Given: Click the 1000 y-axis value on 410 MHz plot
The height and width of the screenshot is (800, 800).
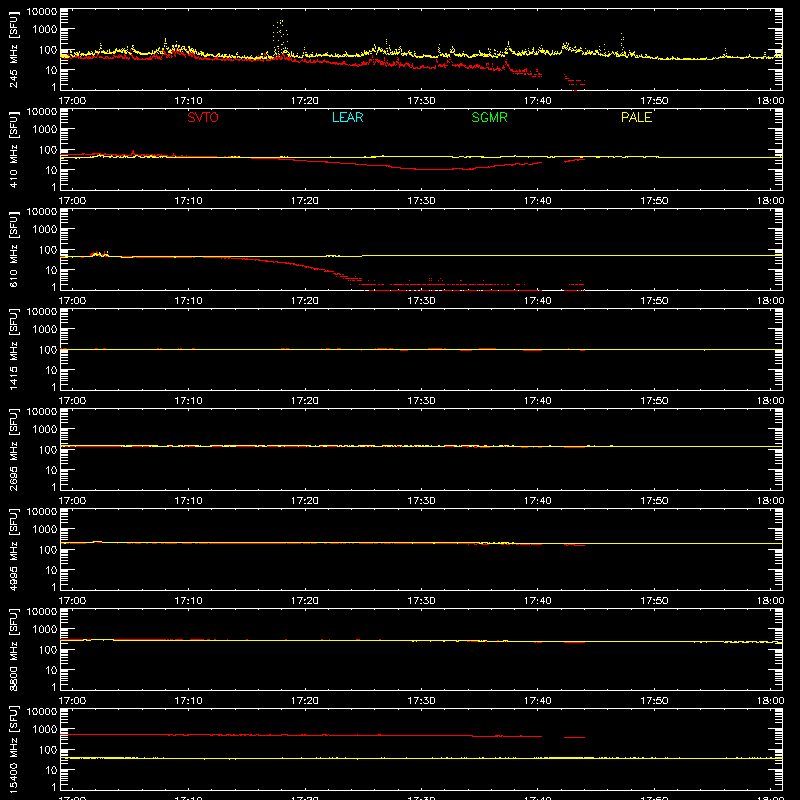Looking at the screenshot, I should click(45, 130).
